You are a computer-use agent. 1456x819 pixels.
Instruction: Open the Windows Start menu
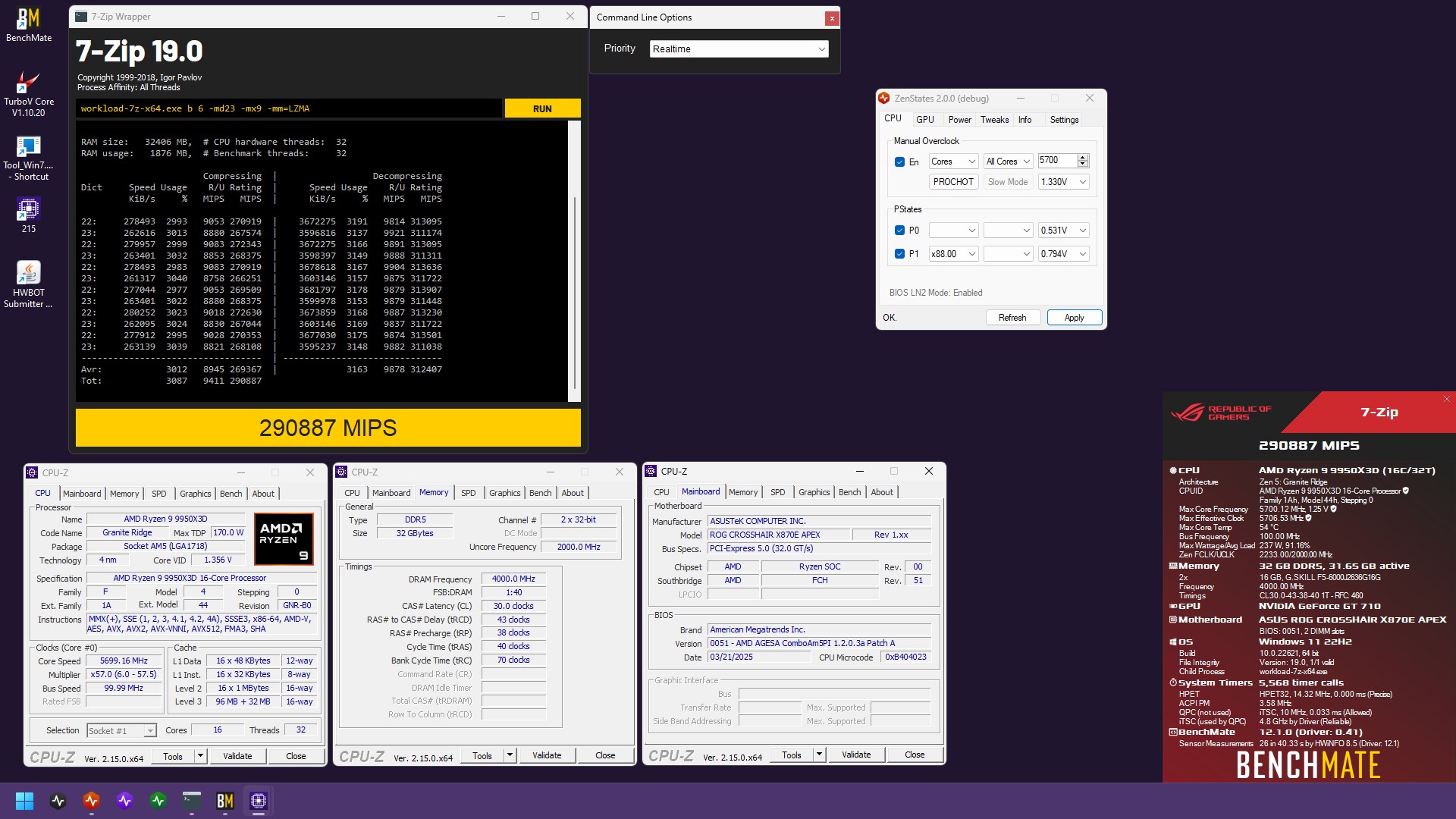click(x=24, y=801)
